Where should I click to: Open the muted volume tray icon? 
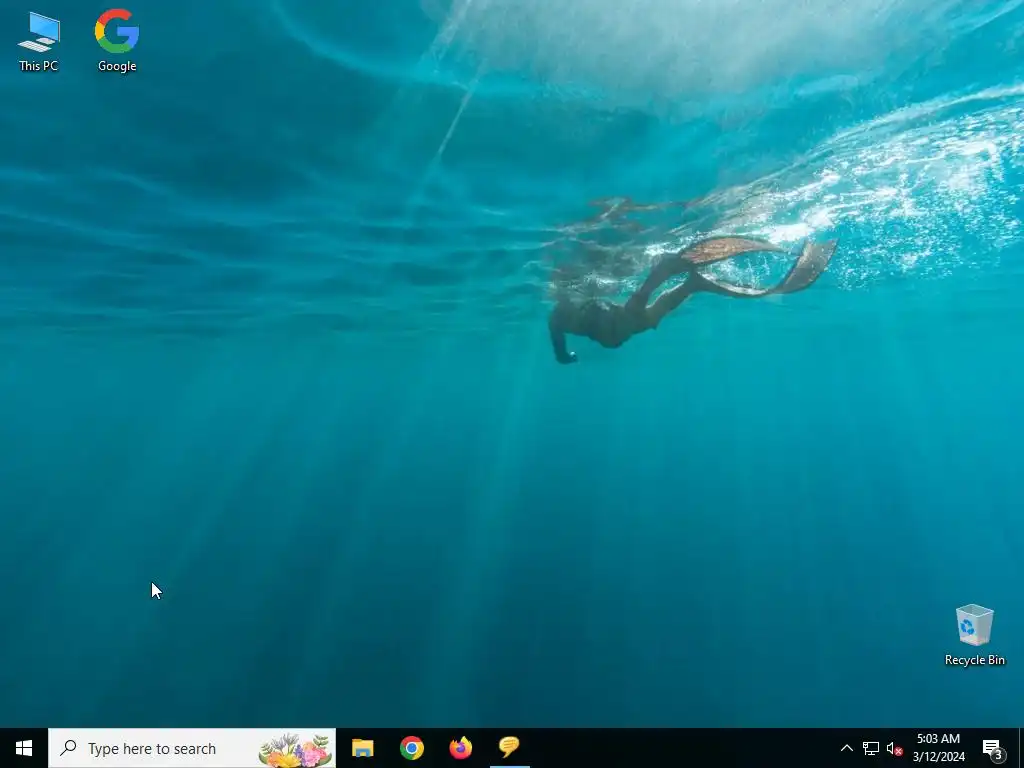click(x=895, y=748)
